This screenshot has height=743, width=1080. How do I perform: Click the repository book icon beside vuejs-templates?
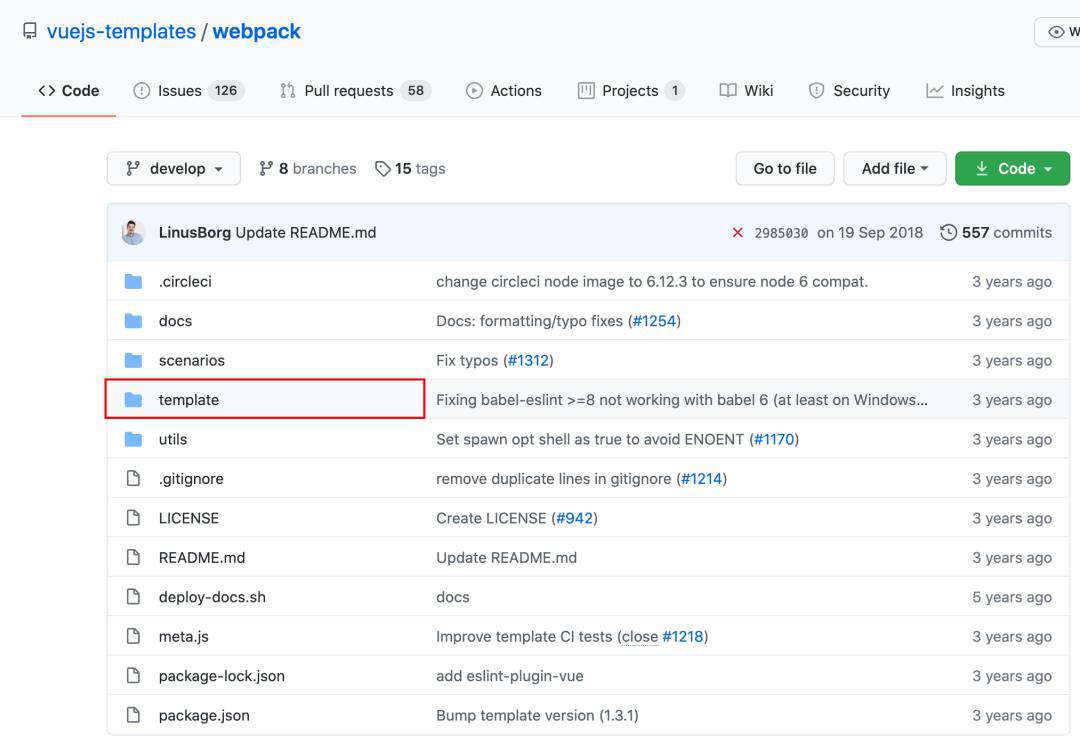[30, 32]
